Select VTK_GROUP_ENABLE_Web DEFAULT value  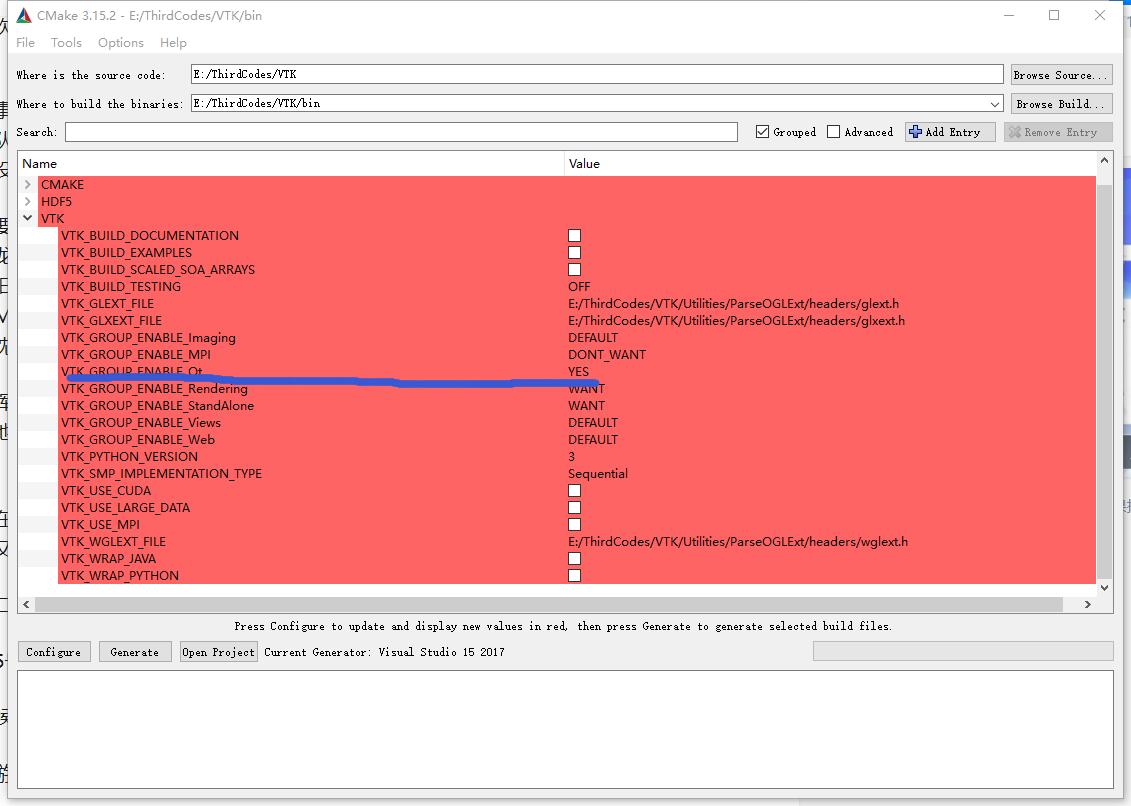tap(593, 439)
